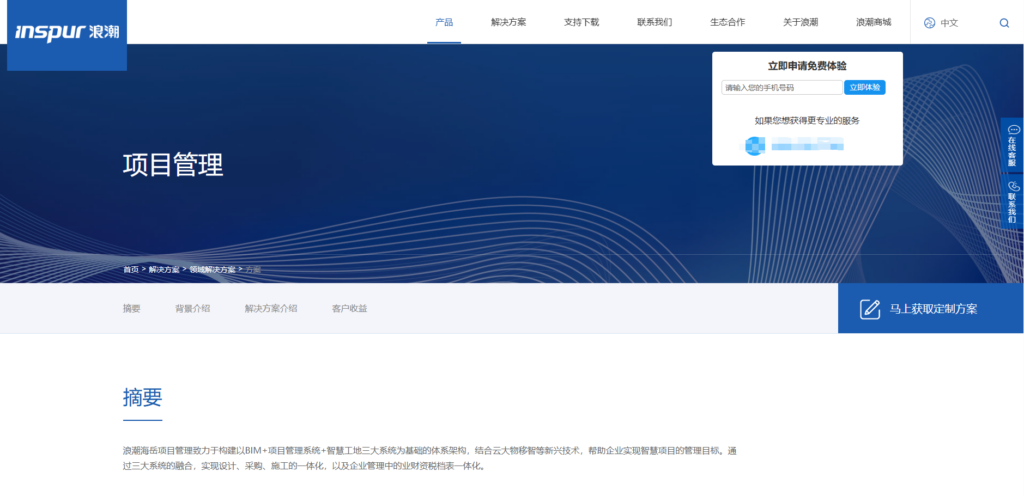Open 浪潮商城 store link
The height and width of the screenshot is (496, 1024).
[x=873, y=22]
